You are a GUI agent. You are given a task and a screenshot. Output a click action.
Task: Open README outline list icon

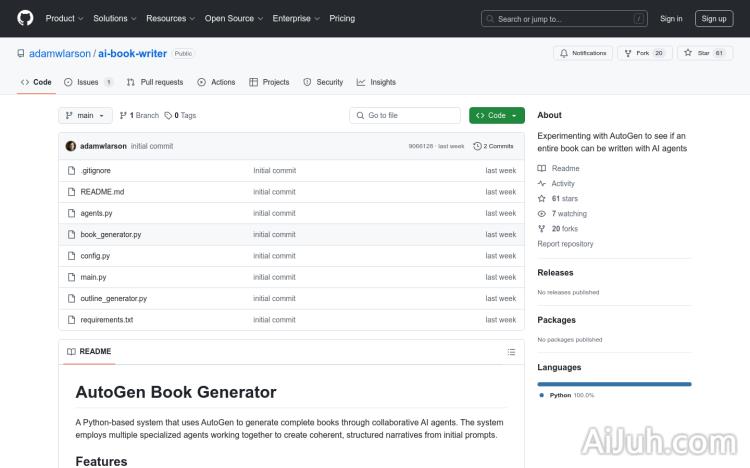coord(511,352)
